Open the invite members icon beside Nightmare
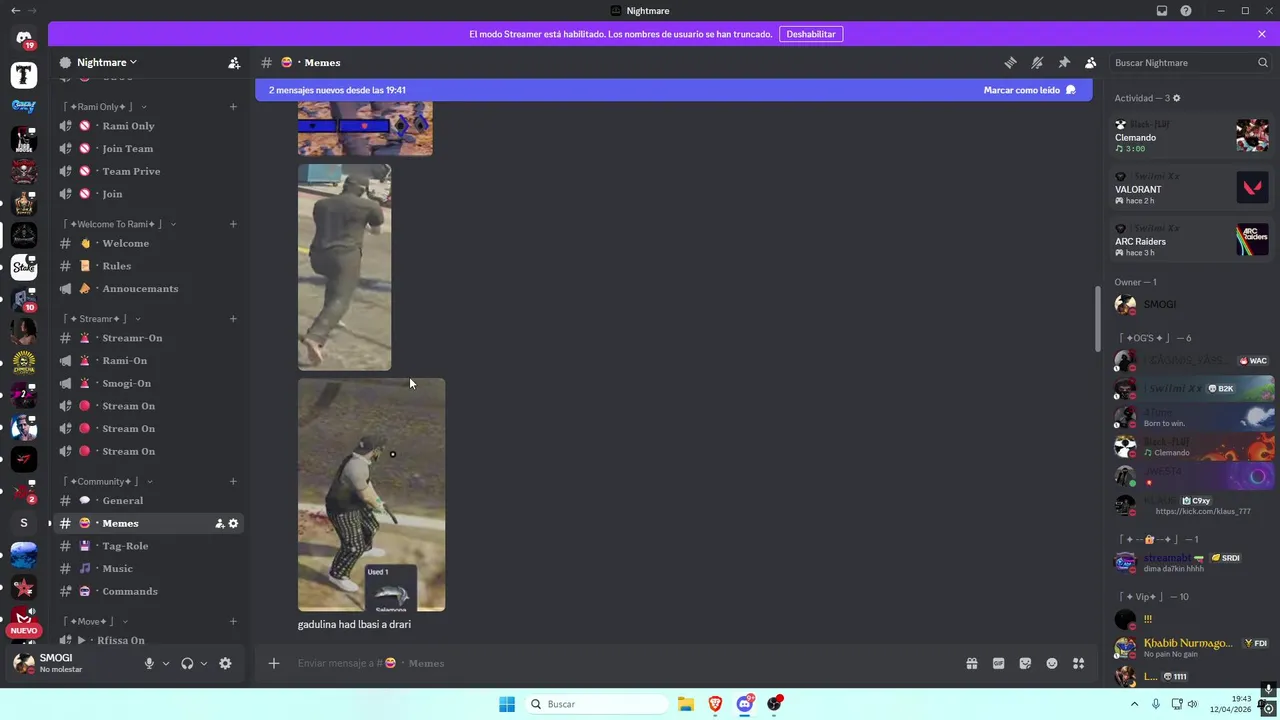 pyautogui.click(x=234, y=62)
